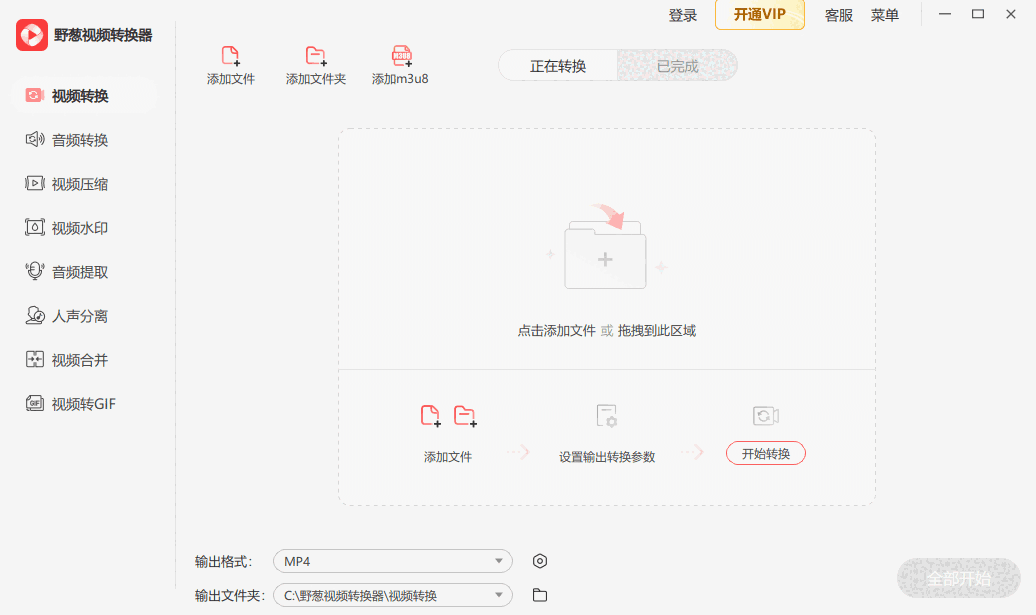Click 登录 to log in
The width and height of the screenshot is (1036, 615).
[683, 15]
